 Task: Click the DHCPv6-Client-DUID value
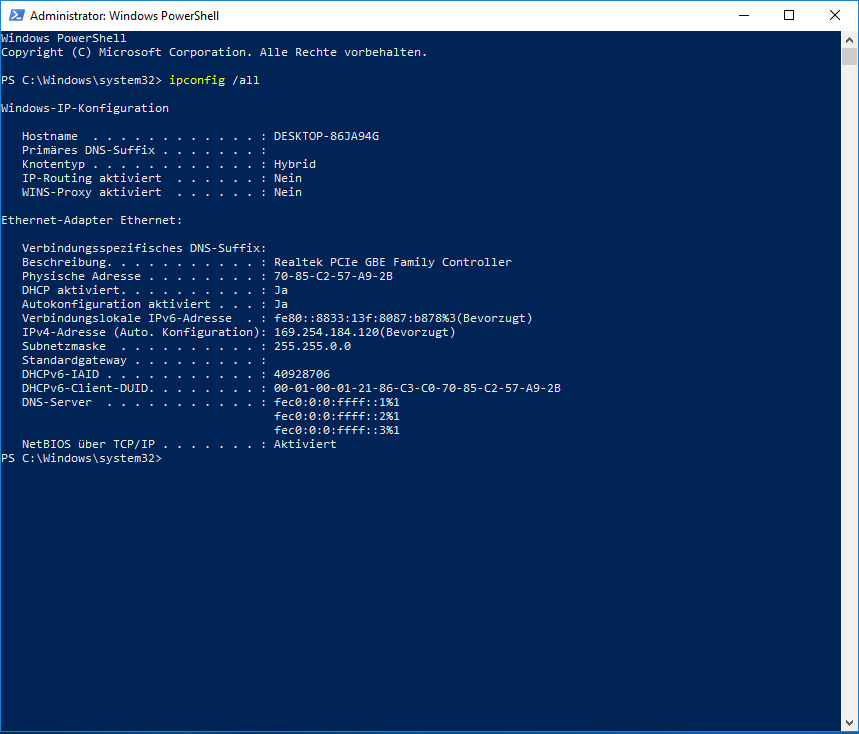(x=417, y=388)
